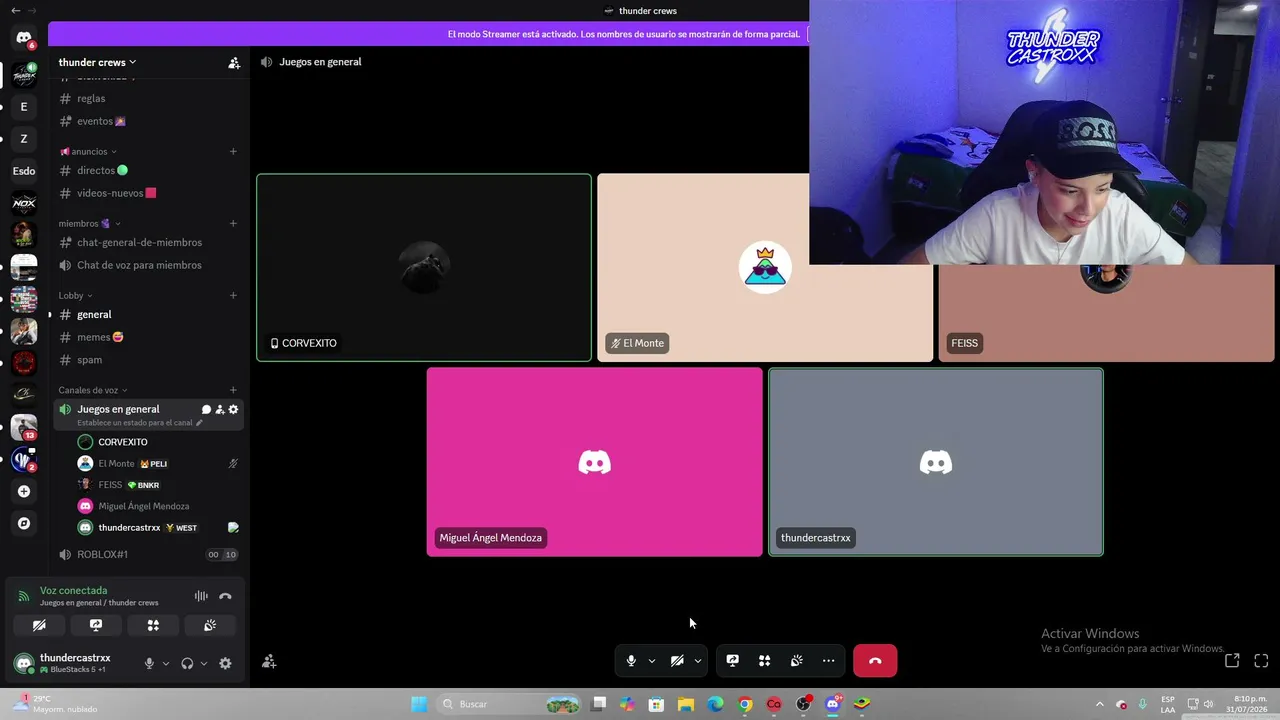Open the directos channel

coord(148,171)
